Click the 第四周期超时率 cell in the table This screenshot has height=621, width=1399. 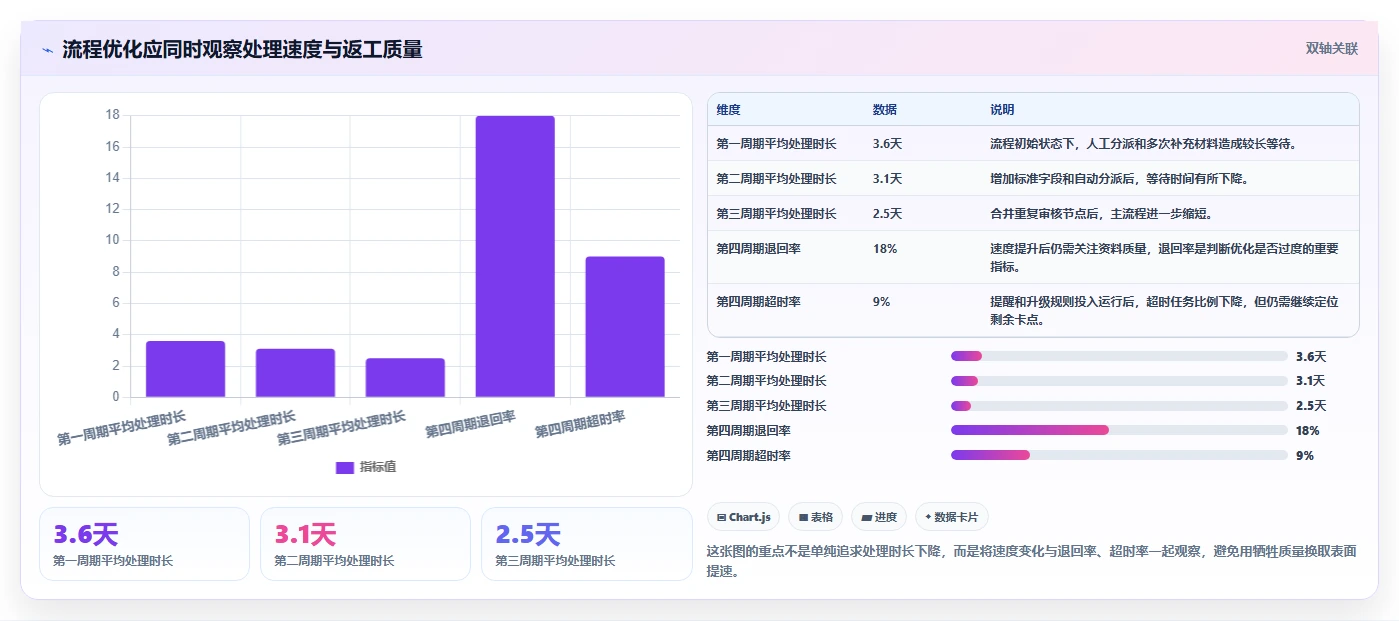coord(758,301)
